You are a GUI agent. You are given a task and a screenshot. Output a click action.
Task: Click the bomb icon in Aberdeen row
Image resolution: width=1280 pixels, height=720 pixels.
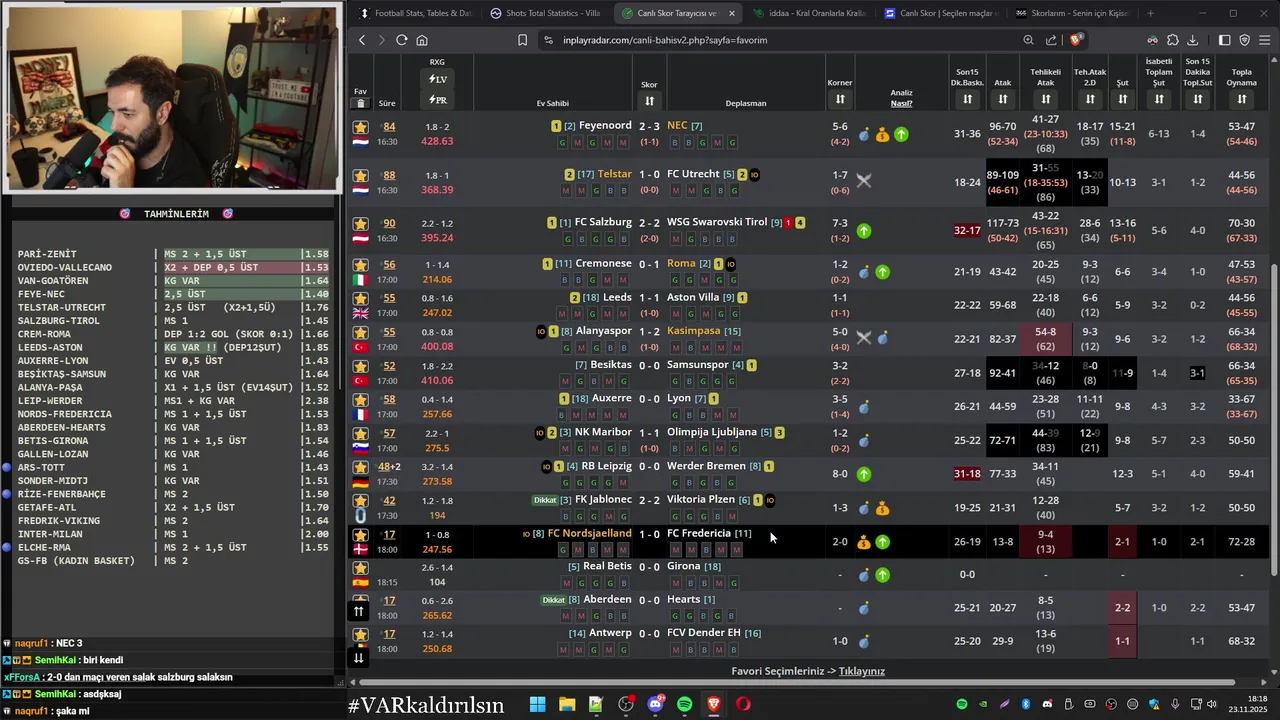[x=864, y=608]
